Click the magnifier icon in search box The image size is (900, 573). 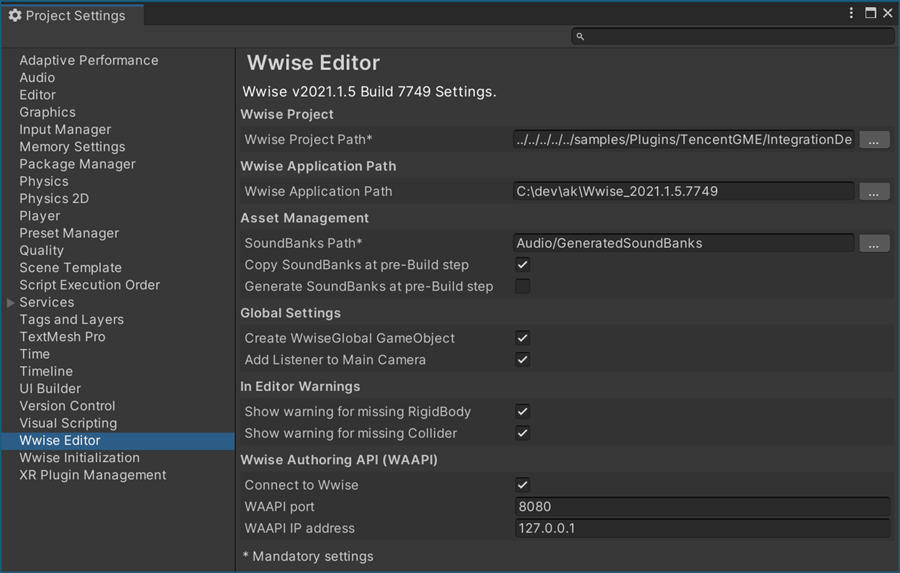(580, 36)
